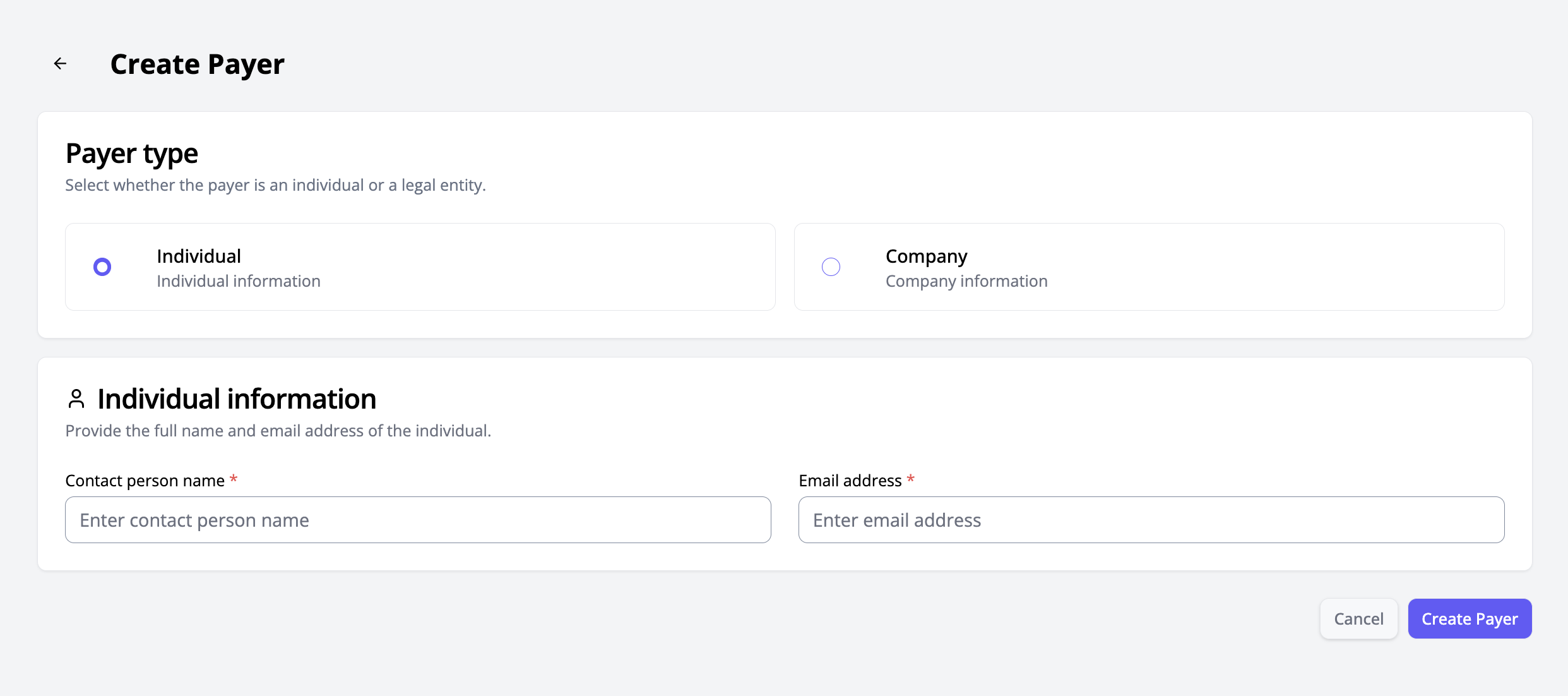Click "Company information" subtitle in Company card
1568x696 pixels.
tap(966, 281)
